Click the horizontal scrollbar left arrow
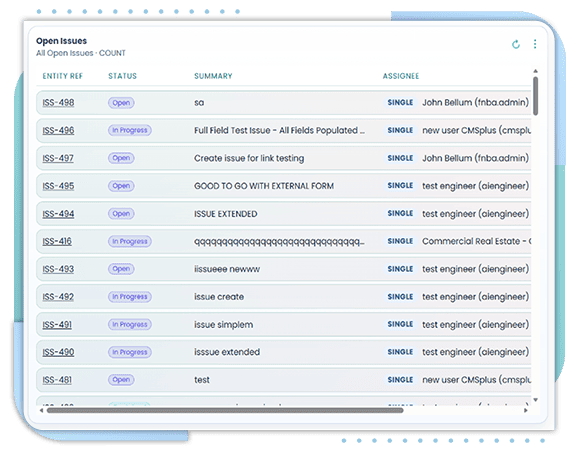The width and height of the screenshot is (580, 450). 41,410
